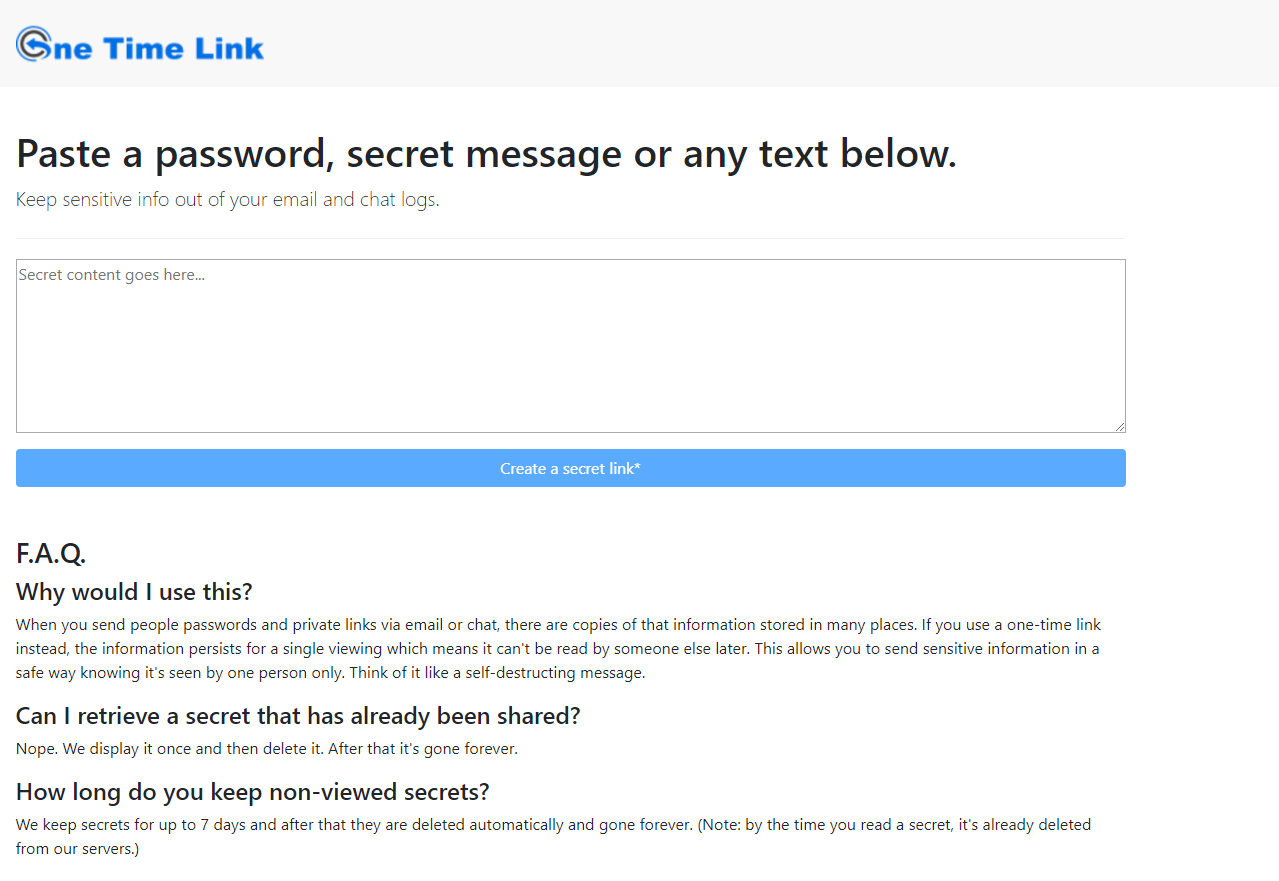
Task: Click the empty gray header bar area
Action: [x=770, y=43]
